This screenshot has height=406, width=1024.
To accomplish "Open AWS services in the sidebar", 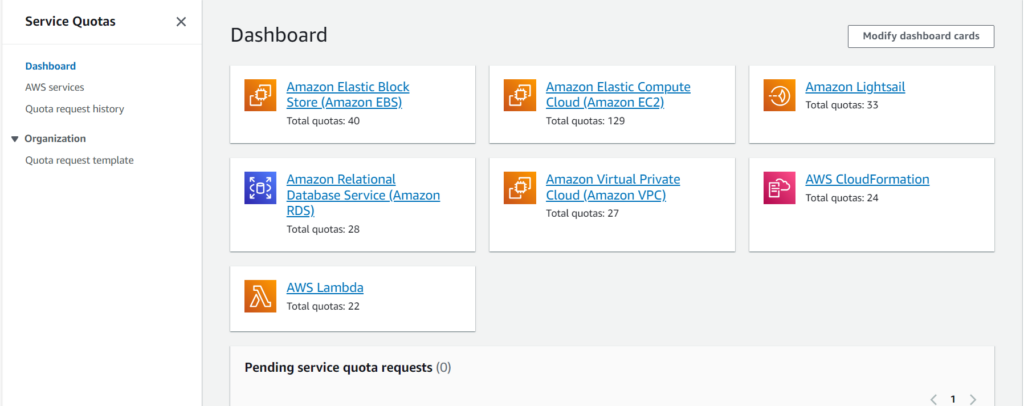I will point(54,87).
